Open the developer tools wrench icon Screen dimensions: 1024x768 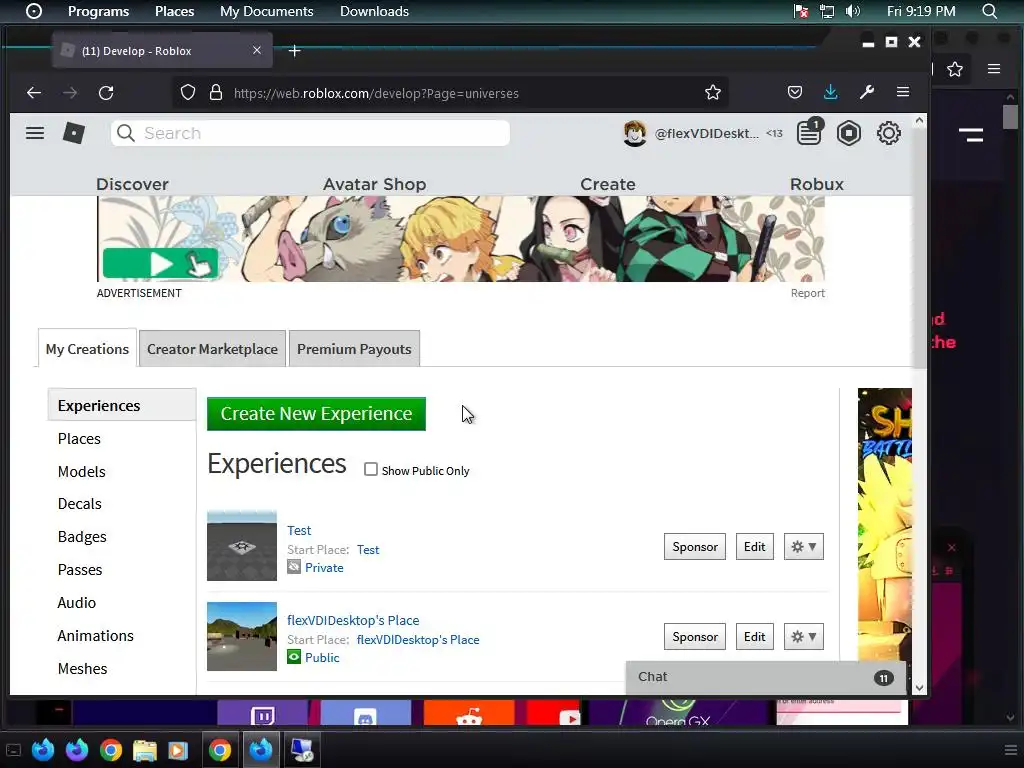pos(867,92)
